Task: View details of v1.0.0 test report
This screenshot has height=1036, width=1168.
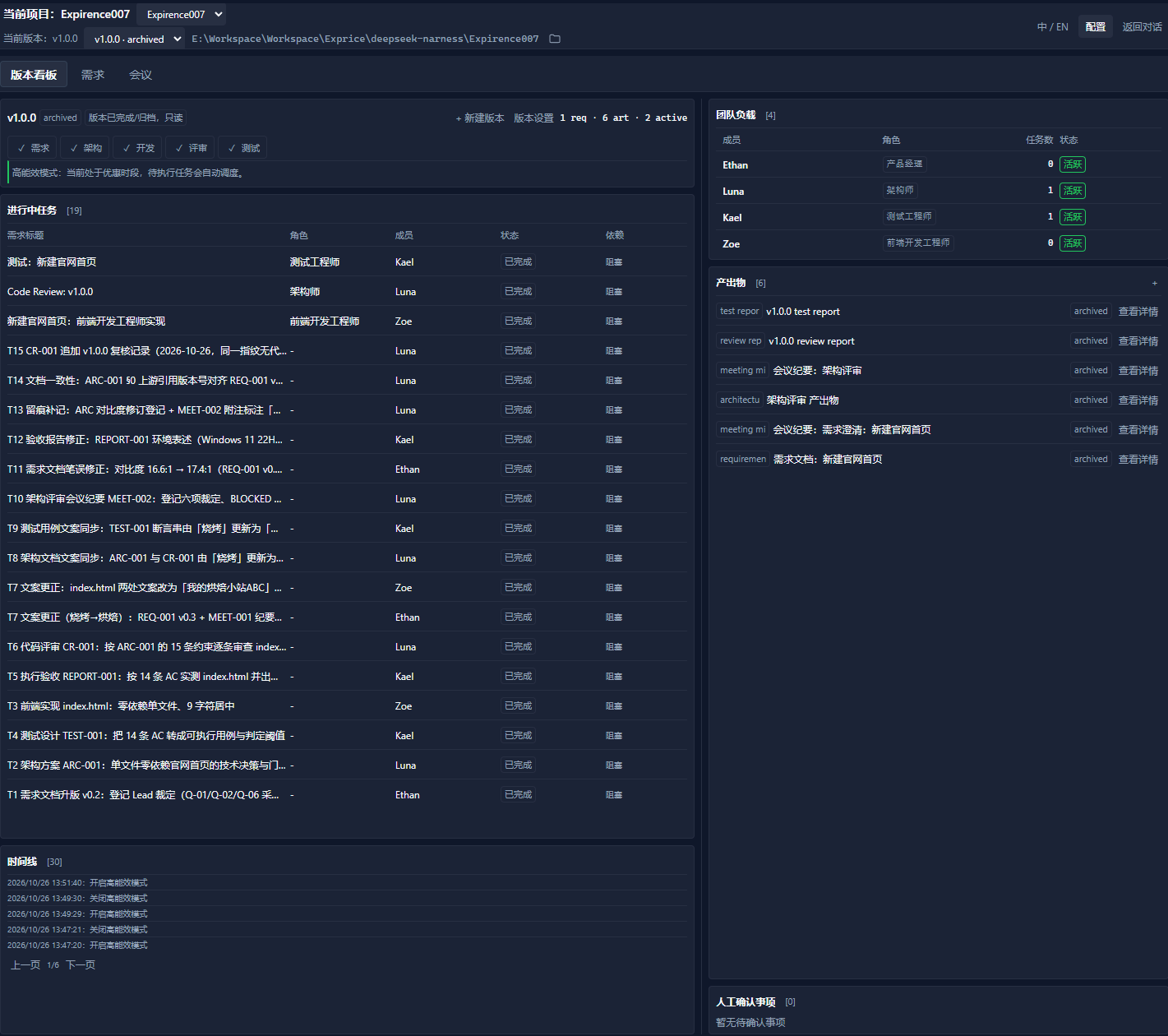Action: (x=1138, y=312)
